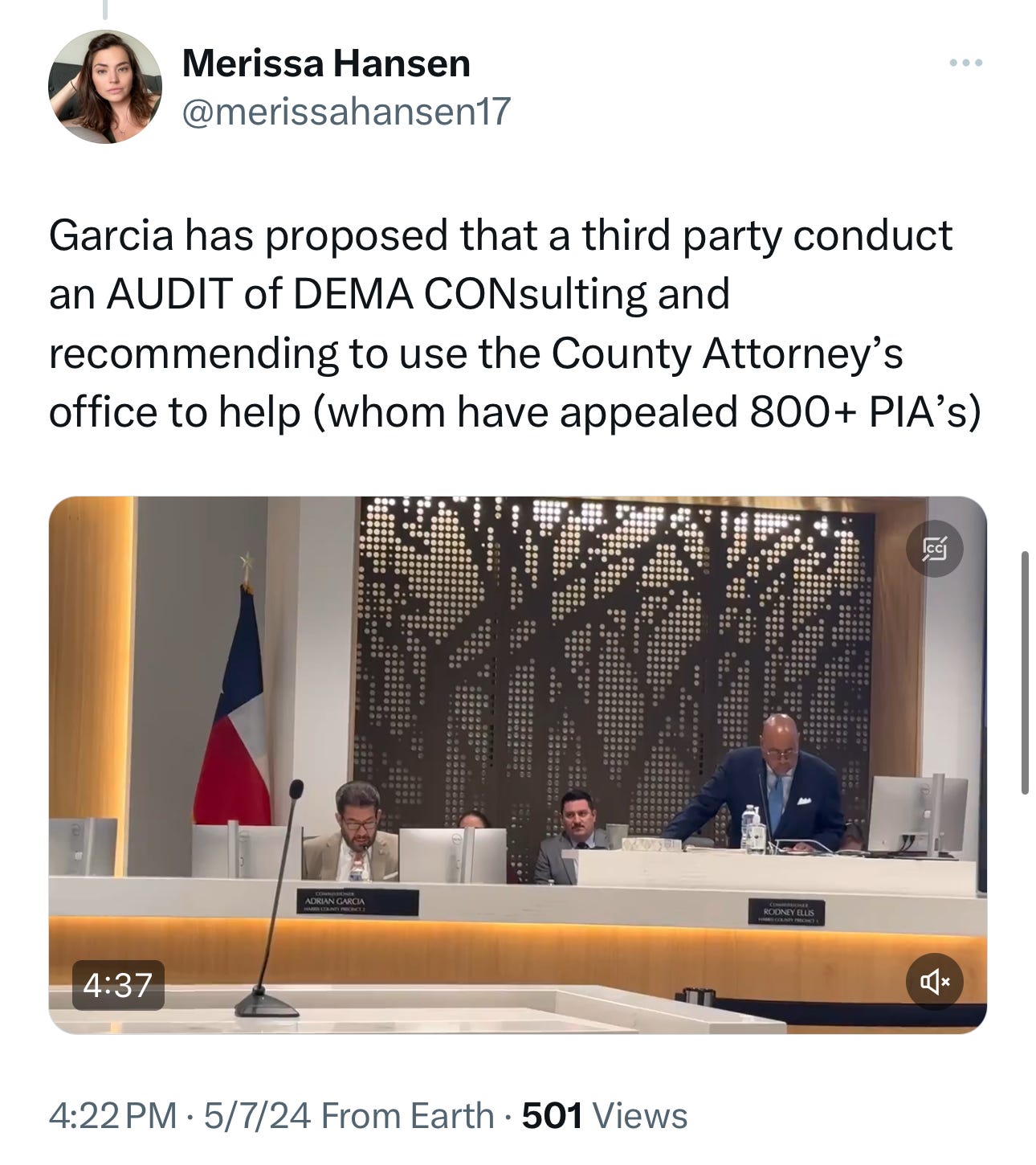Click the 4:37 video duration badge

[118, 985]
